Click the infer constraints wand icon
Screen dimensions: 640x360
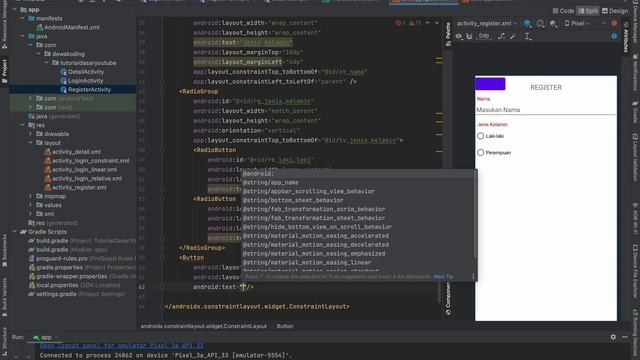[513, 36]
